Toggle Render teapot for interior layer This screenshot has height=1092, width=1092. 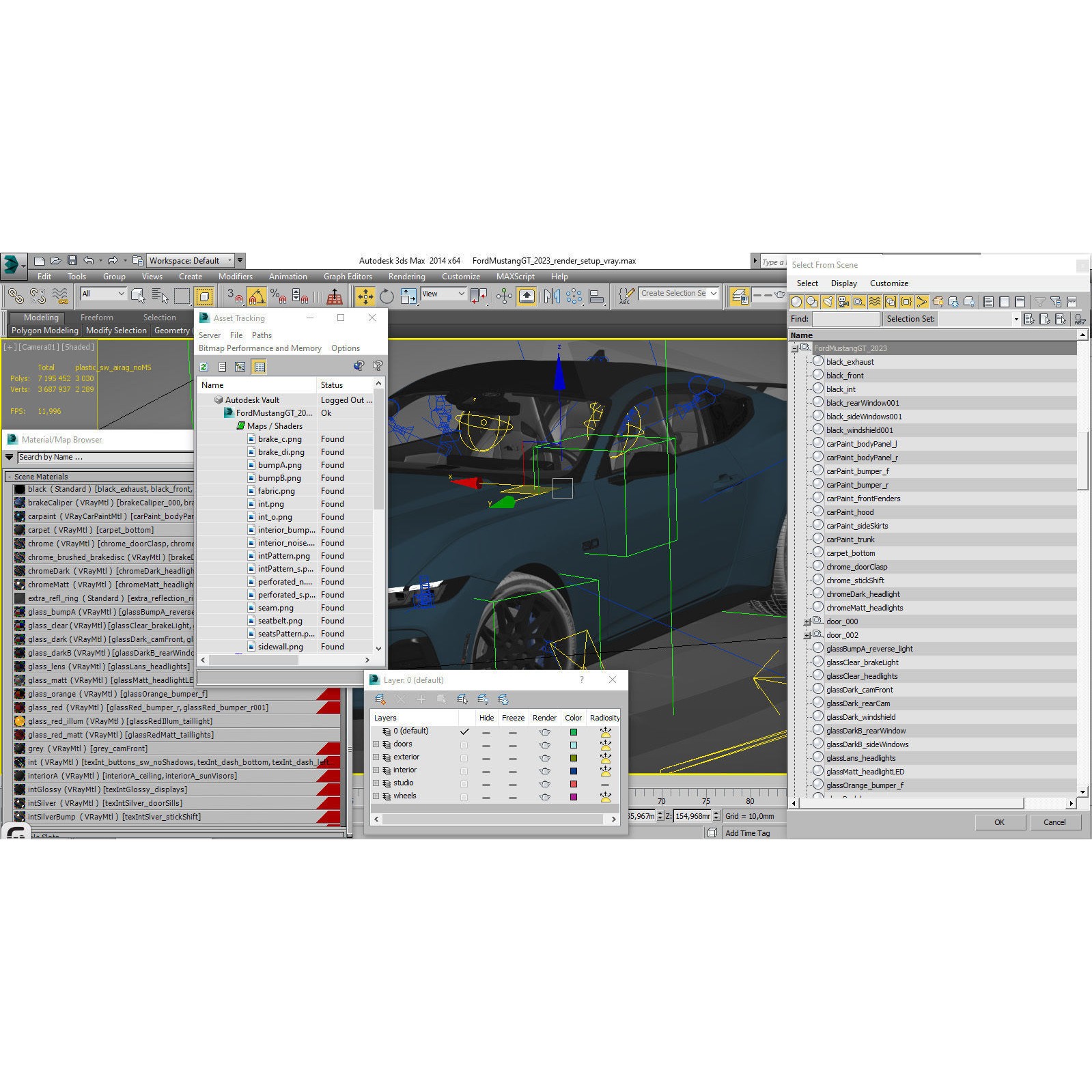pos(544,770)
